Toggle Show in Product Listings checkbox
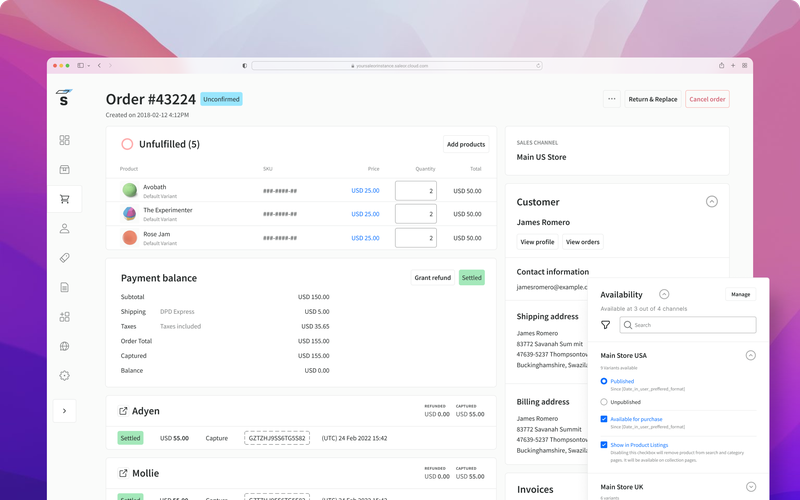 (604, 445)
